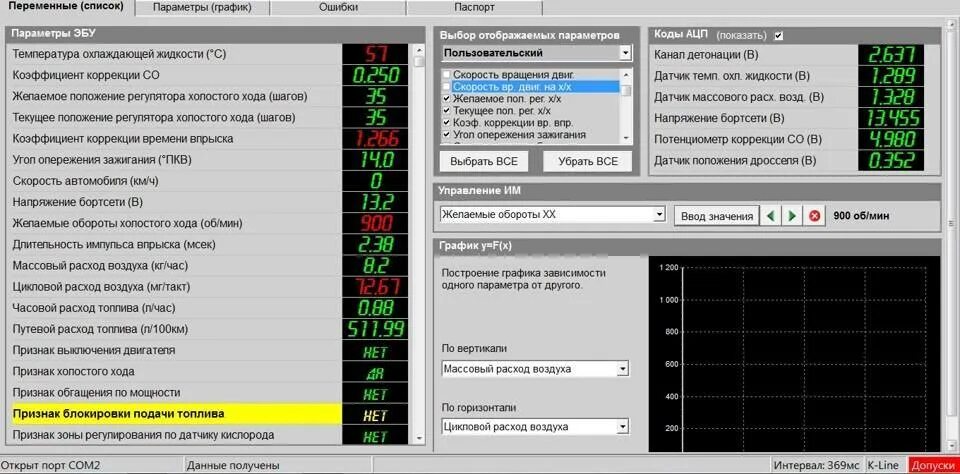Switch to the 'Переменные (список)' tab
The height and width of the screenshot is (474, 960).
tap(66, 7)
